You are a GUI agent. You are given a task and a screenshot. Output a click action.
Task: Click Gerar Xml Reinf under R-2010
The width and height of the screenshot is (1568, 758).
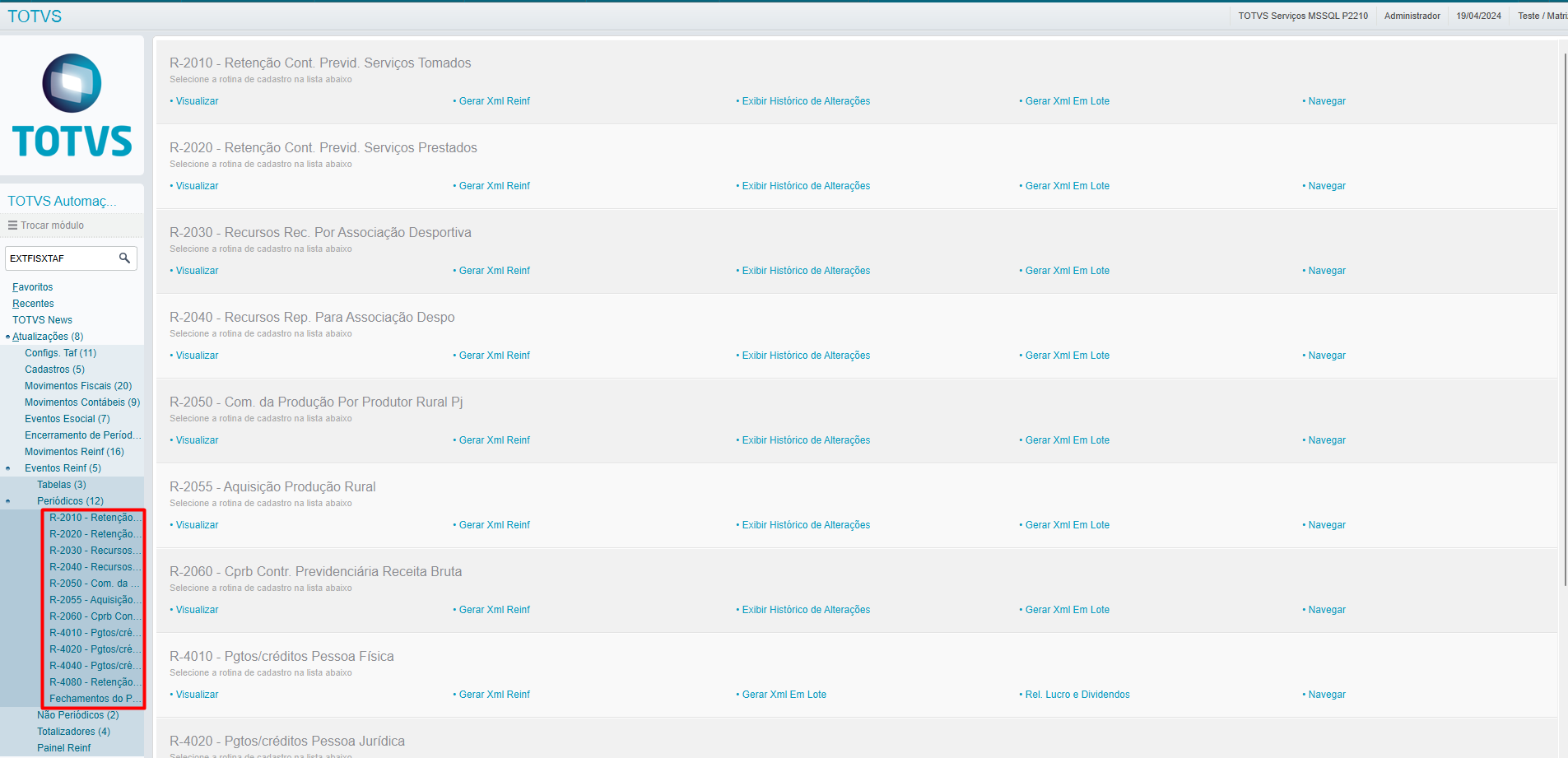coord(494,101)
